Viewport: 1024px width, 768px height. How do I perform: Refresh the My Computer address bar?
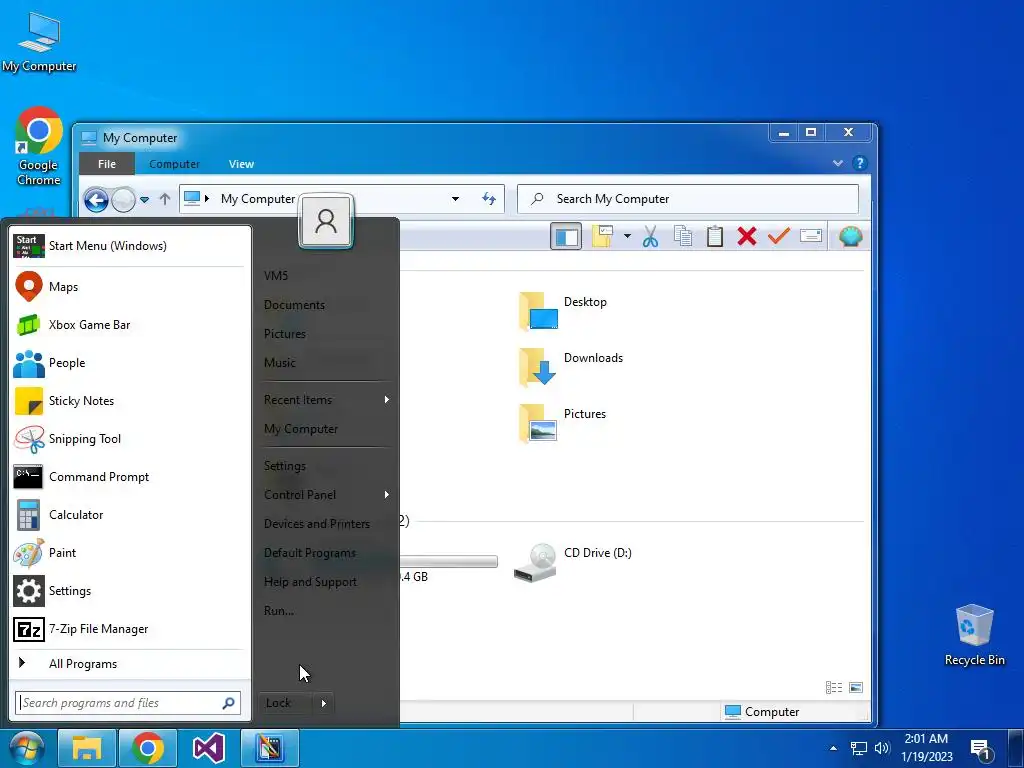488,199
